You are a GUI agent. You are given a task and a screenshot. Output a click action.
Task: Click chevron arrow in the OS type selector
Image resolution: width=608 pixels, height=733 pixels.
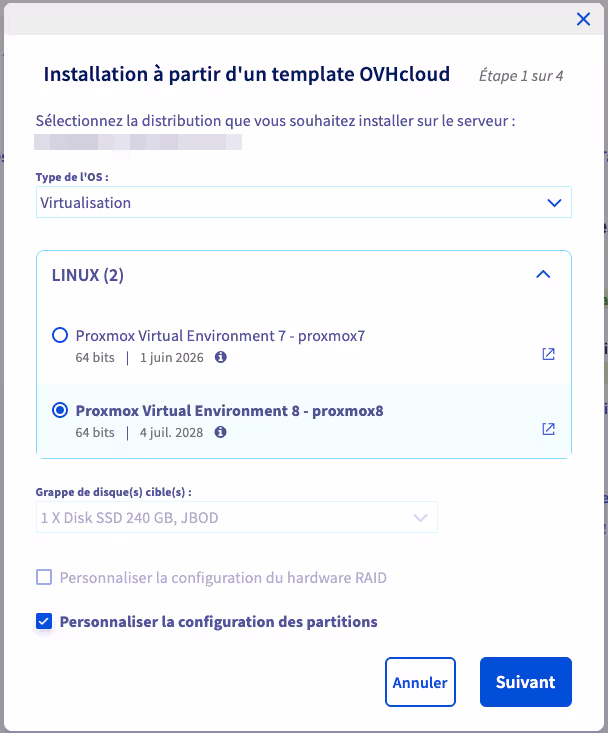pos(555,202)
